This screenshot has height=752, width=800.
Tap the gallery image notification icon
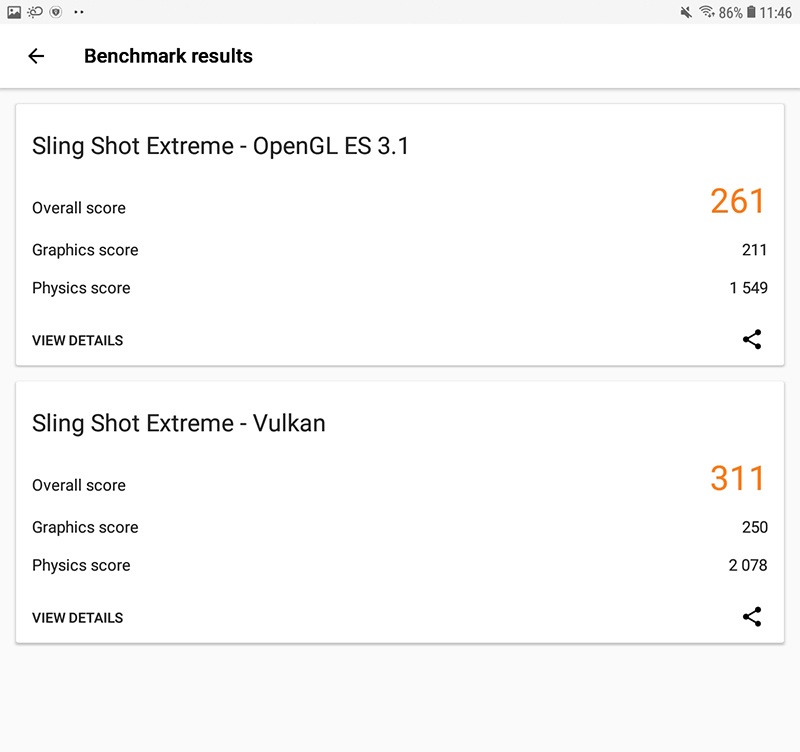coord(14,12)
